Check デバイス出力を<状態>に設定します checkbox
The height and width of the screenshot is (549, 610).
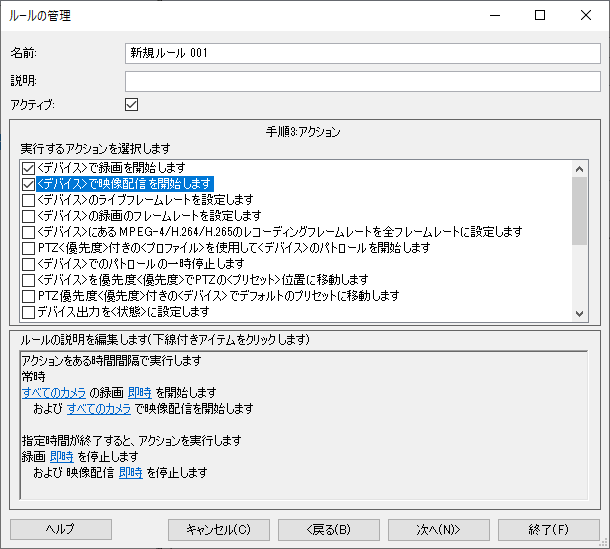click(x=28, y=312)
